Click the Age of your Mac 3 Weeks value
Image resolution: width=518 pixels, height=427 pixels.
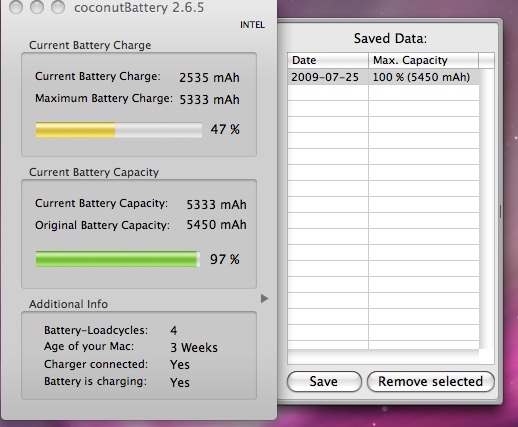[x=194, y=348]
